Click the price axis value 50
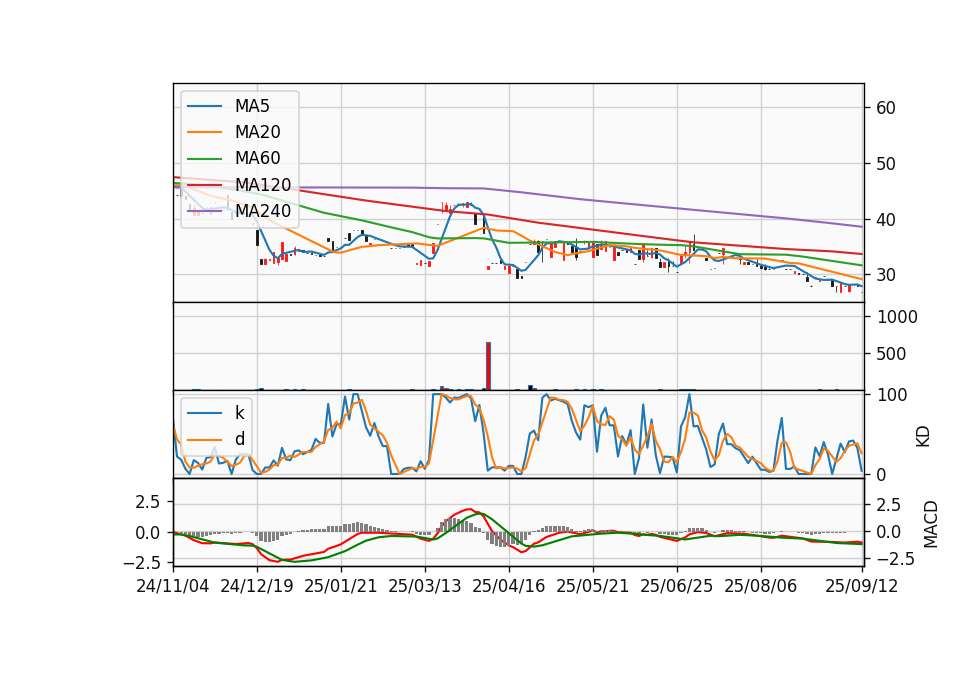Screen dimensions: 960x690 point(886,164)
